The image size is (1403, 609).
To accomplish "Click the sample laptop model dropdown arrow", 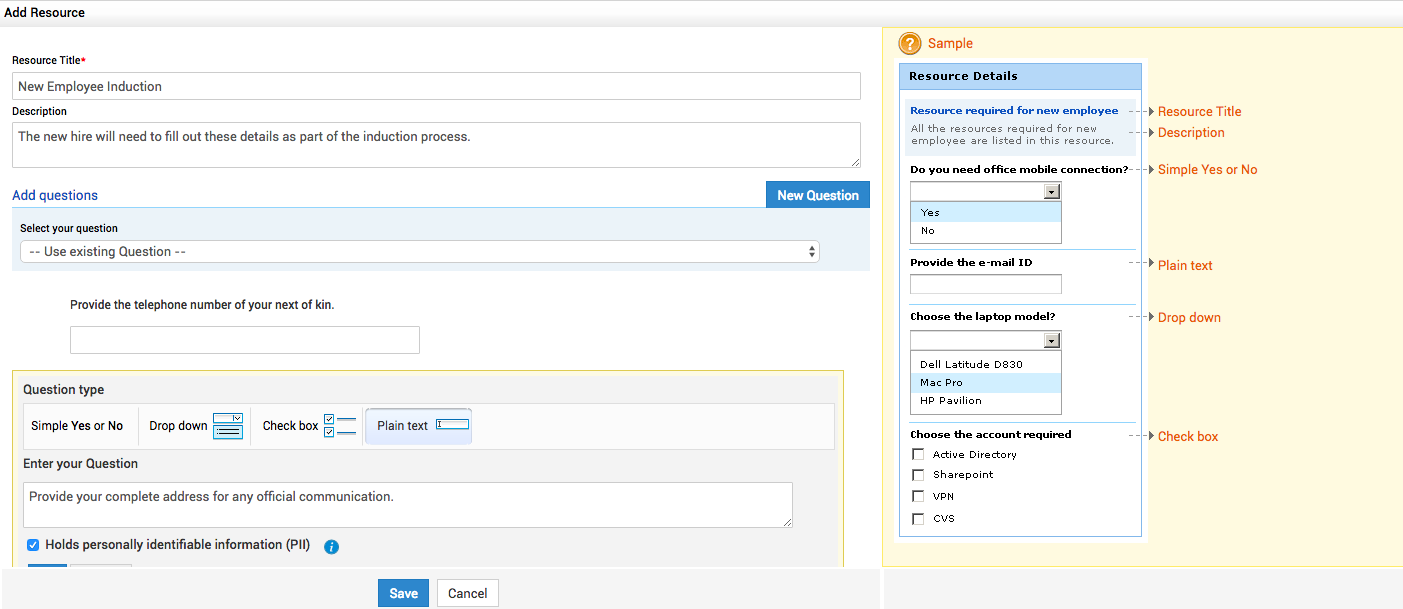I will tap(1051, 341).
